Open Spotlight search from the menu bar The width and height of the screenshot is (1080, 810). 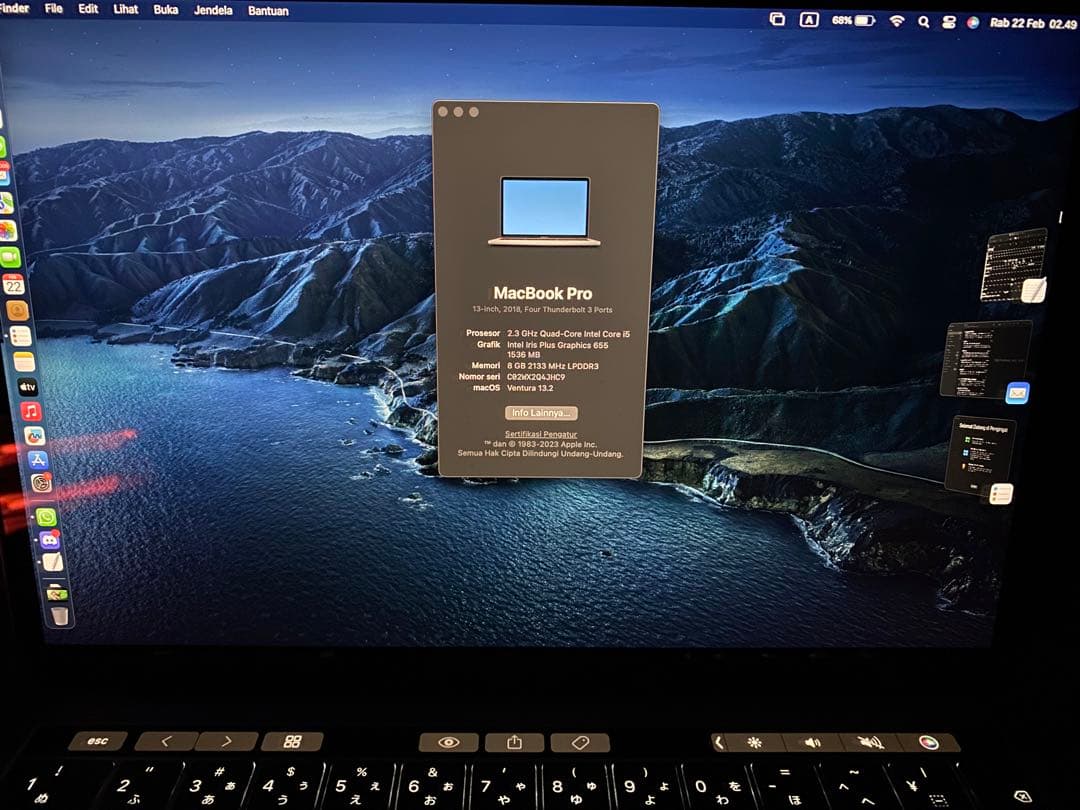(923, 20)
